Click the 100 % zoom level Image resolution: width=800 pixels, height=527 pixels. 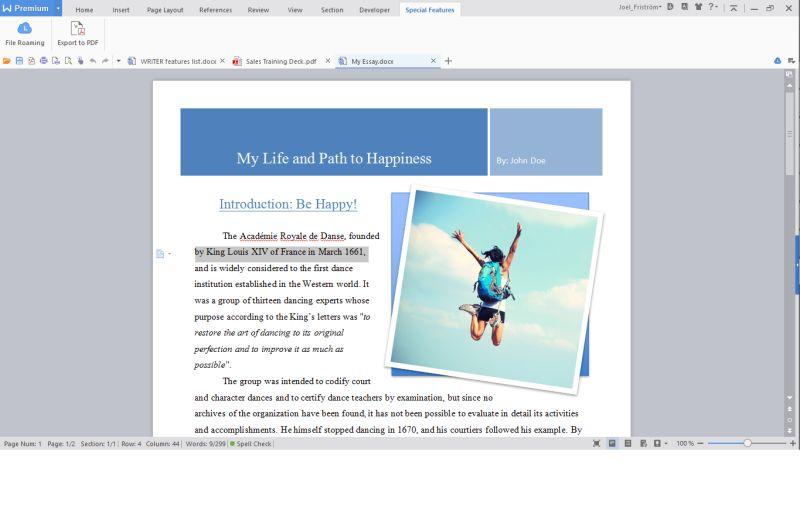pyautogui.click(x=685, y=444)
